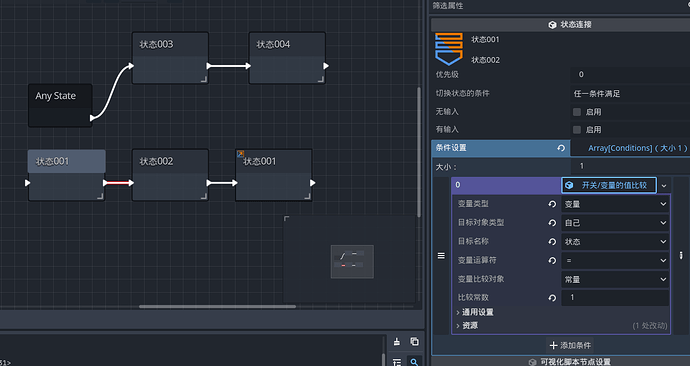Image resolution: width=690 pixels, height=366 pixels.
Task: Reset the 比较常数 value
Action: pyautogui.click(x=552, y=298)
